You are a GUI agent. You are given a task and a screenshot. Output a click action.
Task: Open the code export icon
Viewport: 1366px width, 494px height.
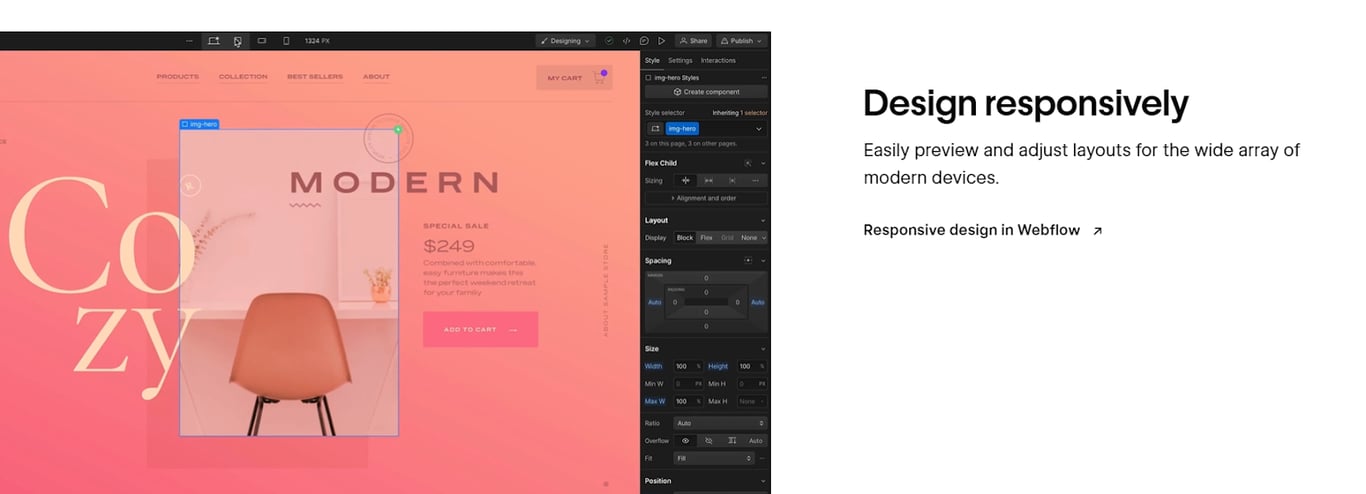coord(627,41)
